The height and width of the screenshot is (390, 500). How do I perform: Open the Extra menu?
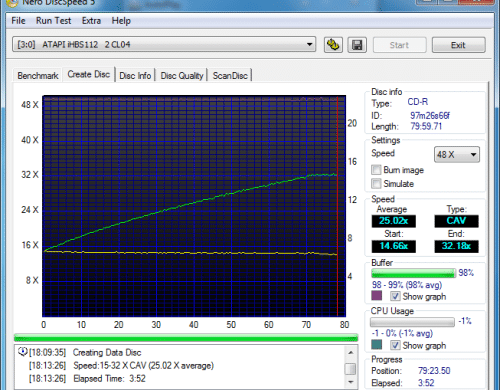click(x=91, y=21)
